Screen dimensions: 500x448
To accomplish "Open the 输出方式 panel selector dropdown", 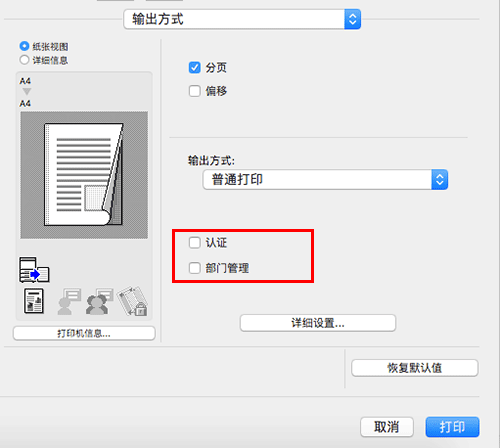I will click(x=242, y=19).
